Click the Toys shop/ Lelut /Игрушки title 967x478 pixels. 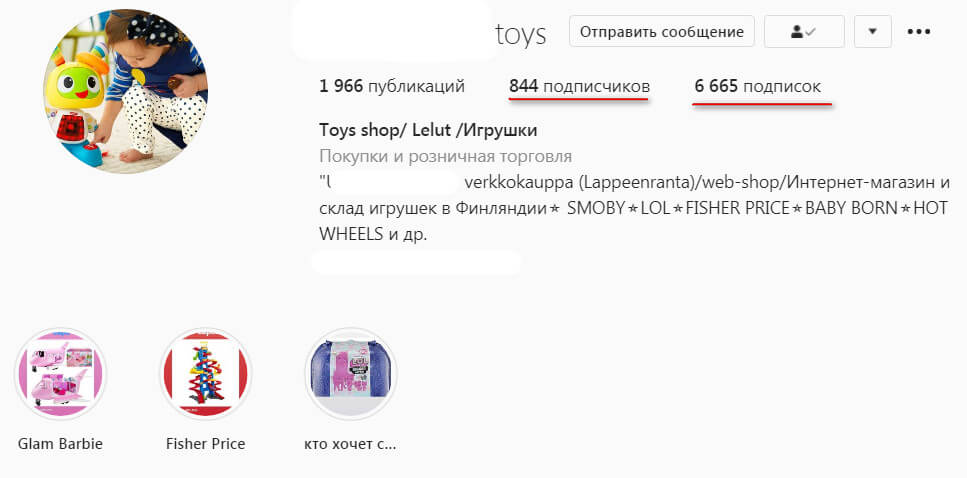click(428, 130)
